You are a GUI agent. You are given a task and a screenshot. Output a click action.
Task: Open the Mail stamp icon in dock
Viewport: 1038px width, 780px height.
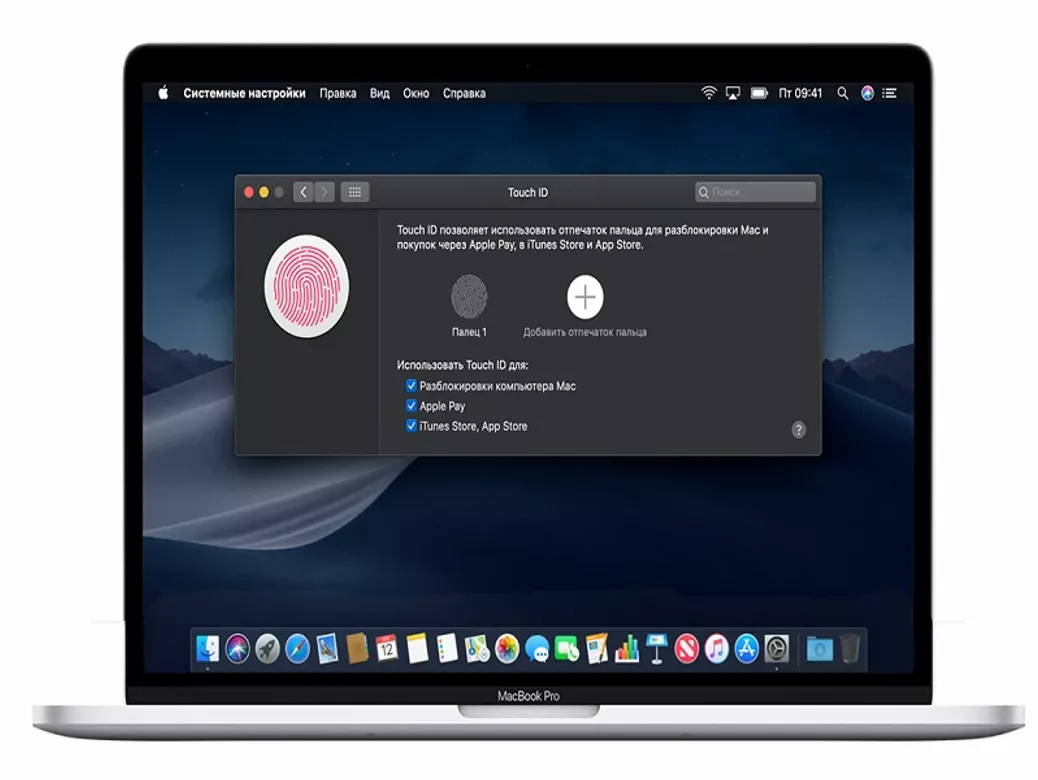327,648
